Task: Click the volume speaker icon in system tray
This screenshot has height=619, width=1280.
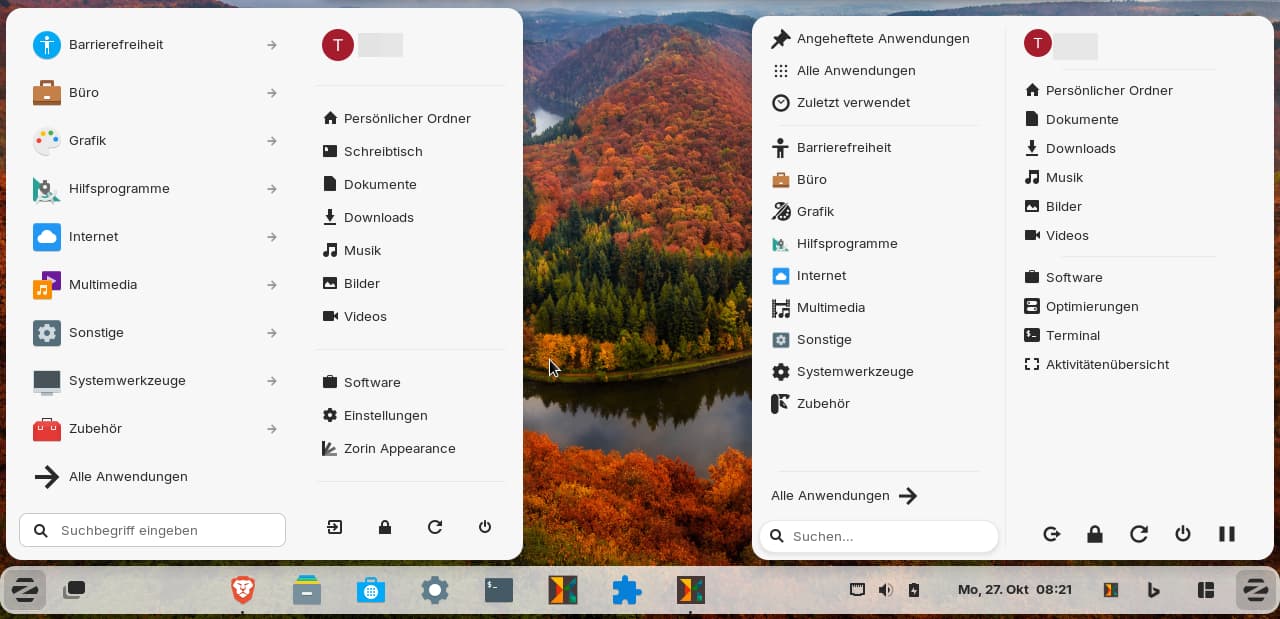Action: click(x=885, y=590)
